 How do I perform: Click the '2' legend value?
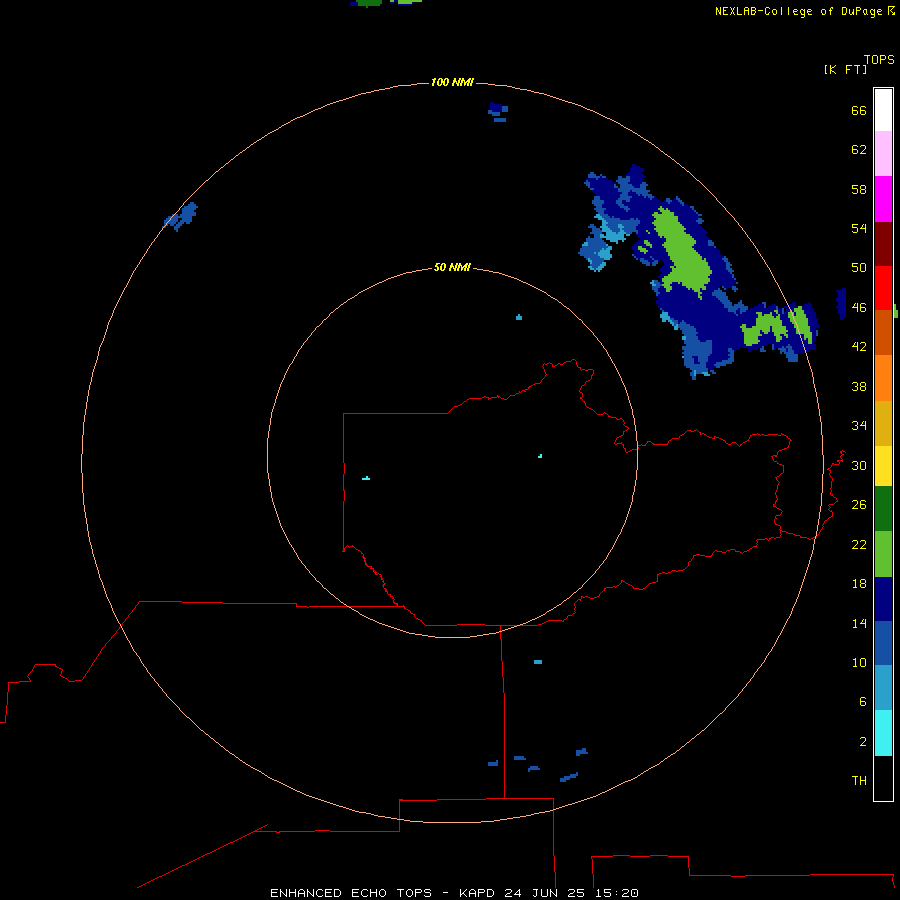[x=862, y=742]
